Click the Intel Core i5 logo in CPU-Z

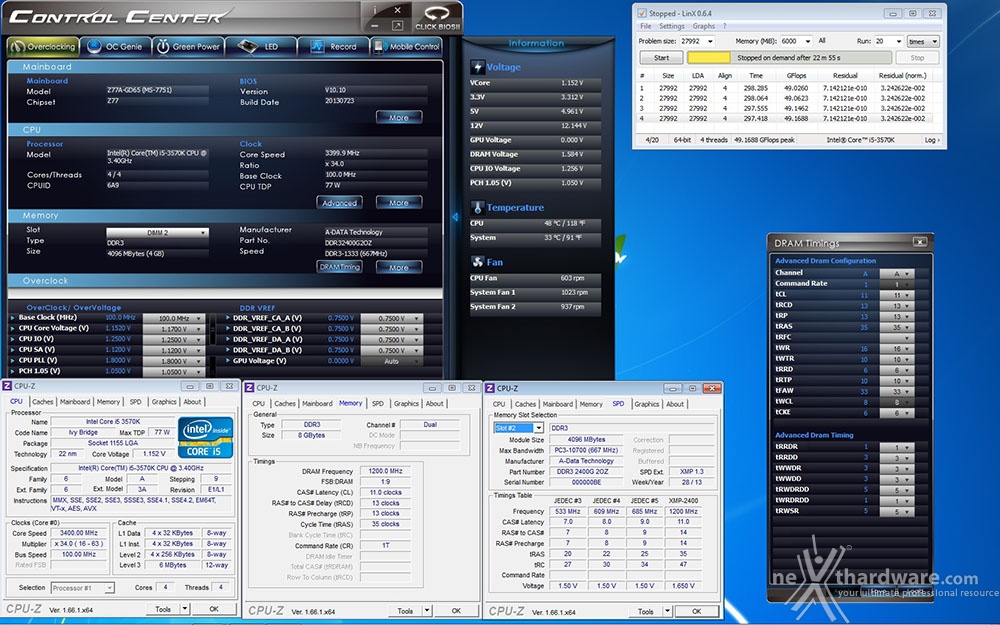coord(205,438)
